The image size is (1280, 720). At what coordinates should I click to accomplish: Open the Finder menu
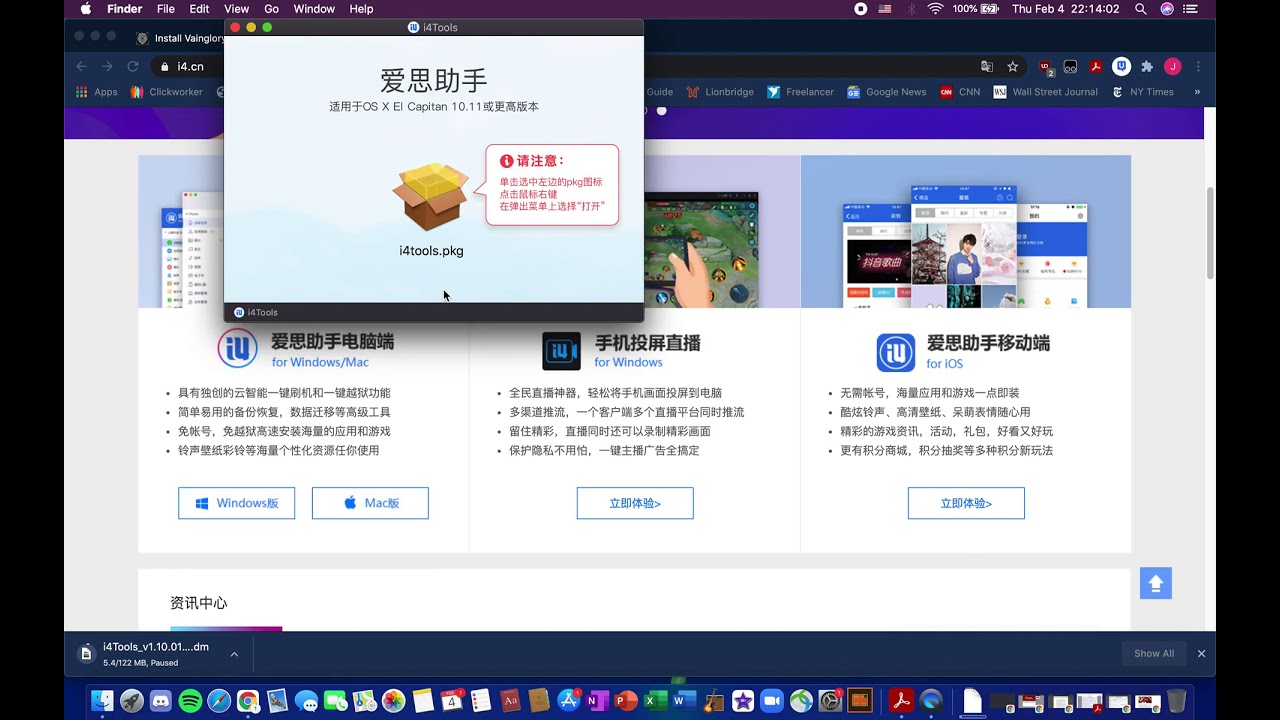125,9
